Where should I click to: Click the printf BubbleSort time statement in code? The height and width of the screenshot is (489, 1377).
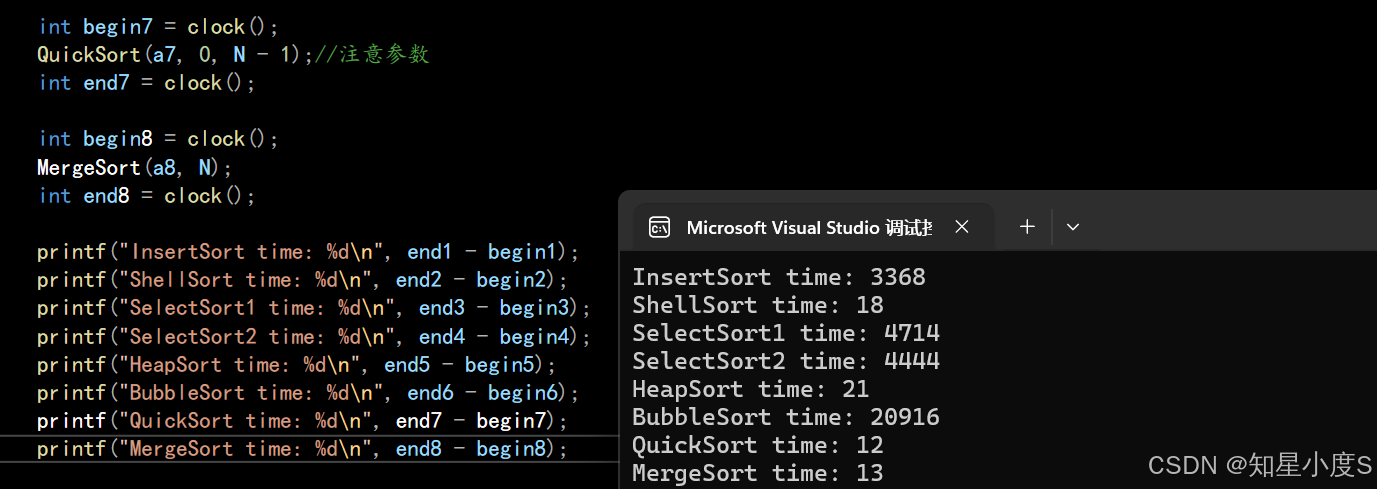click(308, 392)
